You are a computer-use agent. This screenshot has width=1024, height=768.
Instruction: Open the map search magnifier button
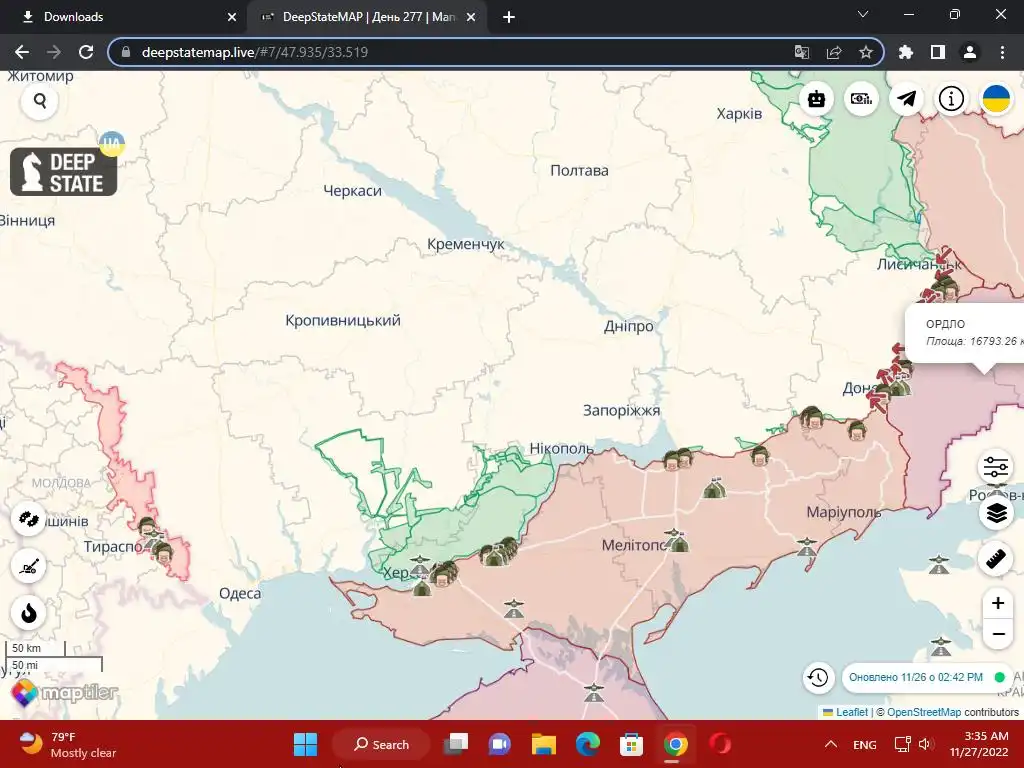click(x=40, y=102)
